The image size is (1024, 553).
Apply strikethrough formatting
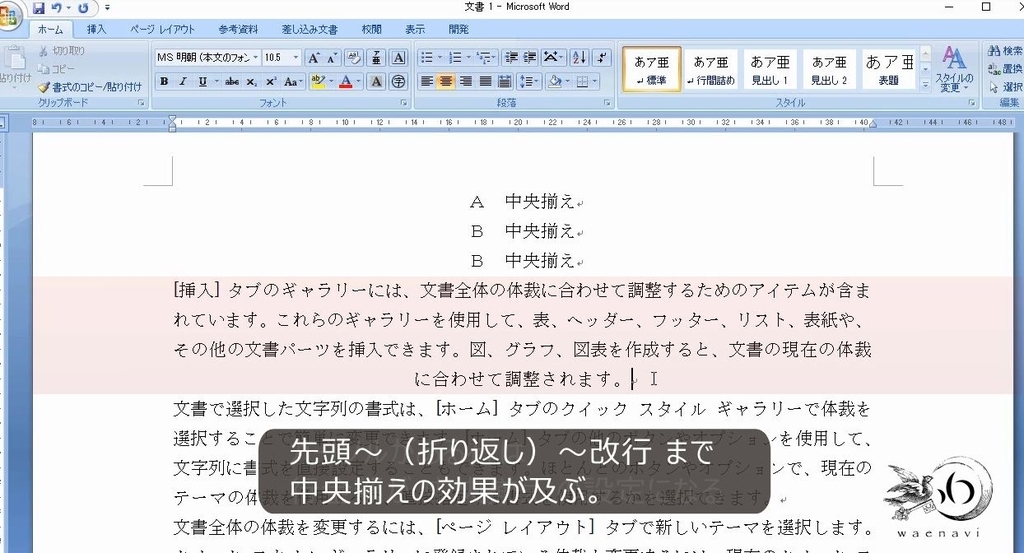click(232, 82)
